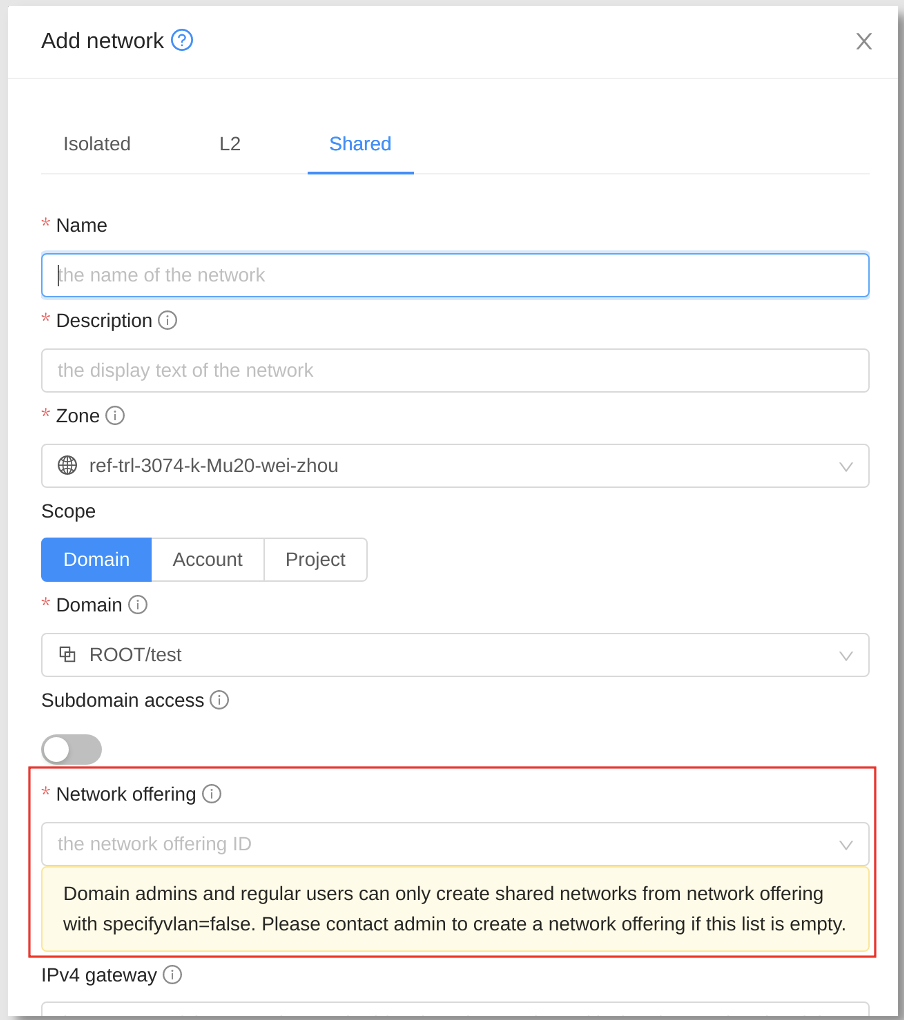
Task: Click the Subdomain access info icon
Action: coord(219,700)
